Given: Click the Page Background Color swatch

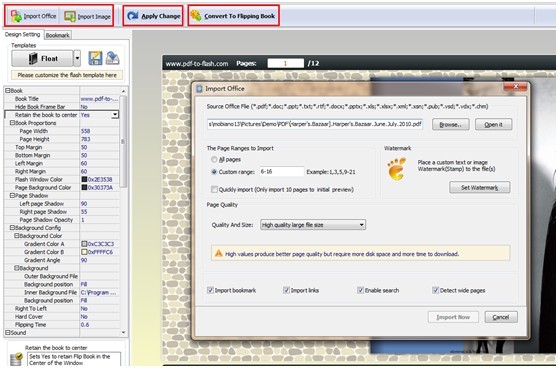Looking at the screenshot, I should pyautogui.click(x=84, y=188).
